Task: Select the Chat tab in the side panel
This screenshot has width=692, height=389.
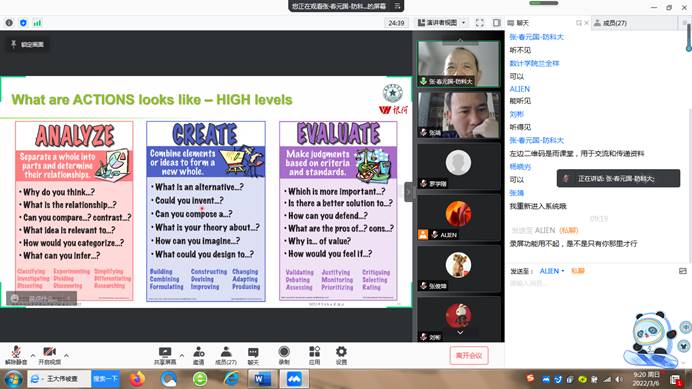Action: point(518,23)
